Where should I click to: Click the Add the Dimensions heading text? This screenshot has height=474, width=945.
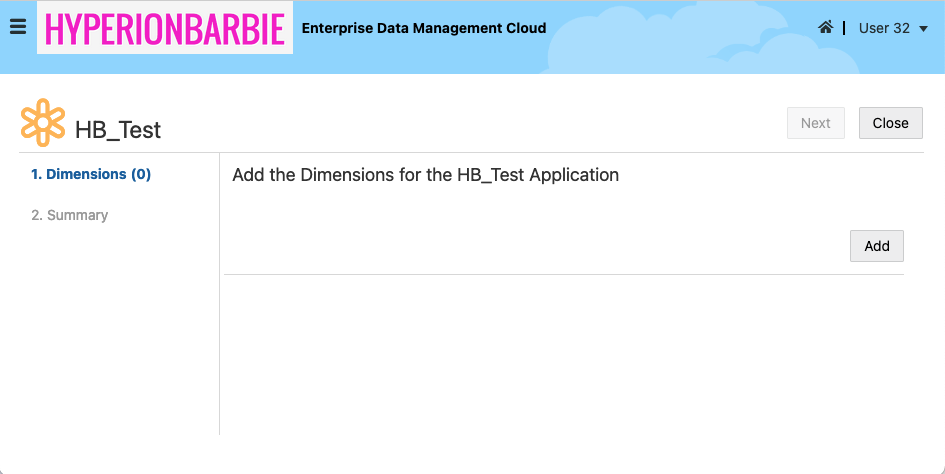click(425, 175)
